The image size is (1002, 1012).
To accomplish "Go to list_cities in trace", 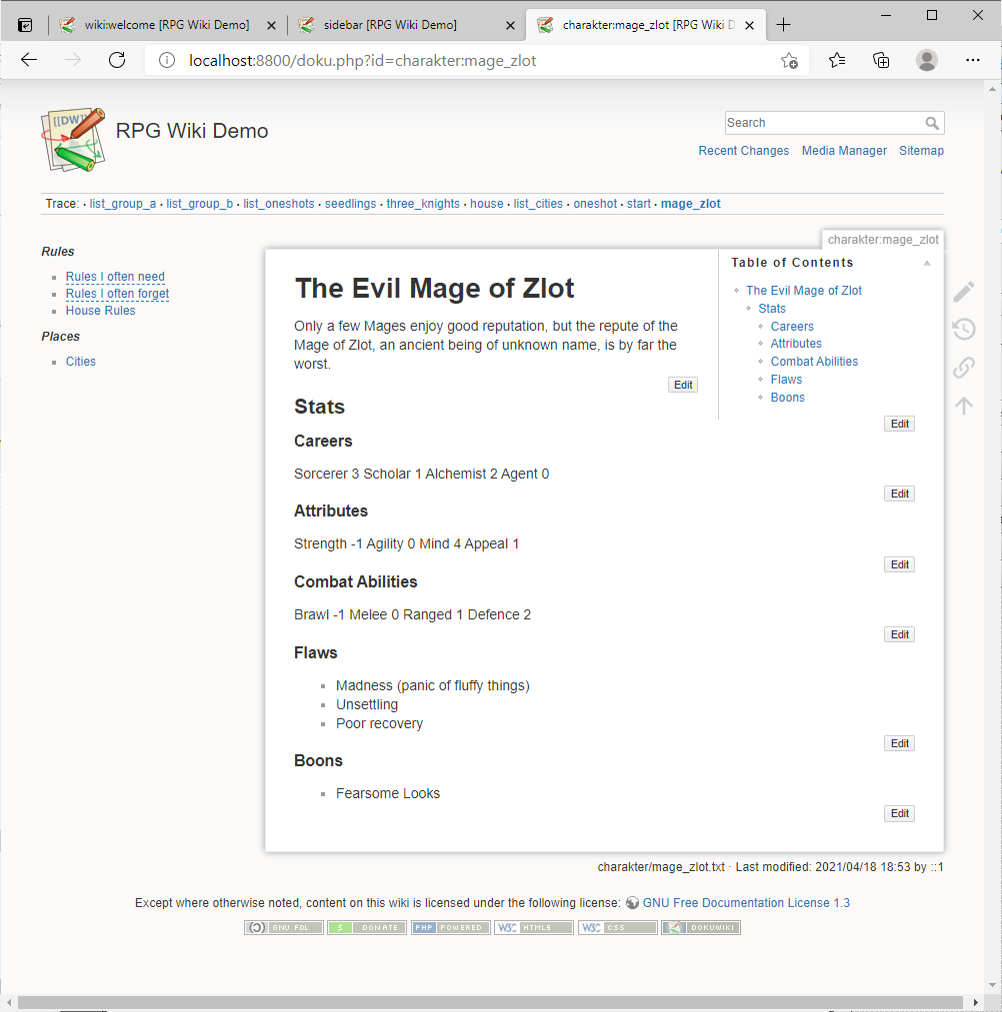I will pyautogui.click(x=538, y=204).
